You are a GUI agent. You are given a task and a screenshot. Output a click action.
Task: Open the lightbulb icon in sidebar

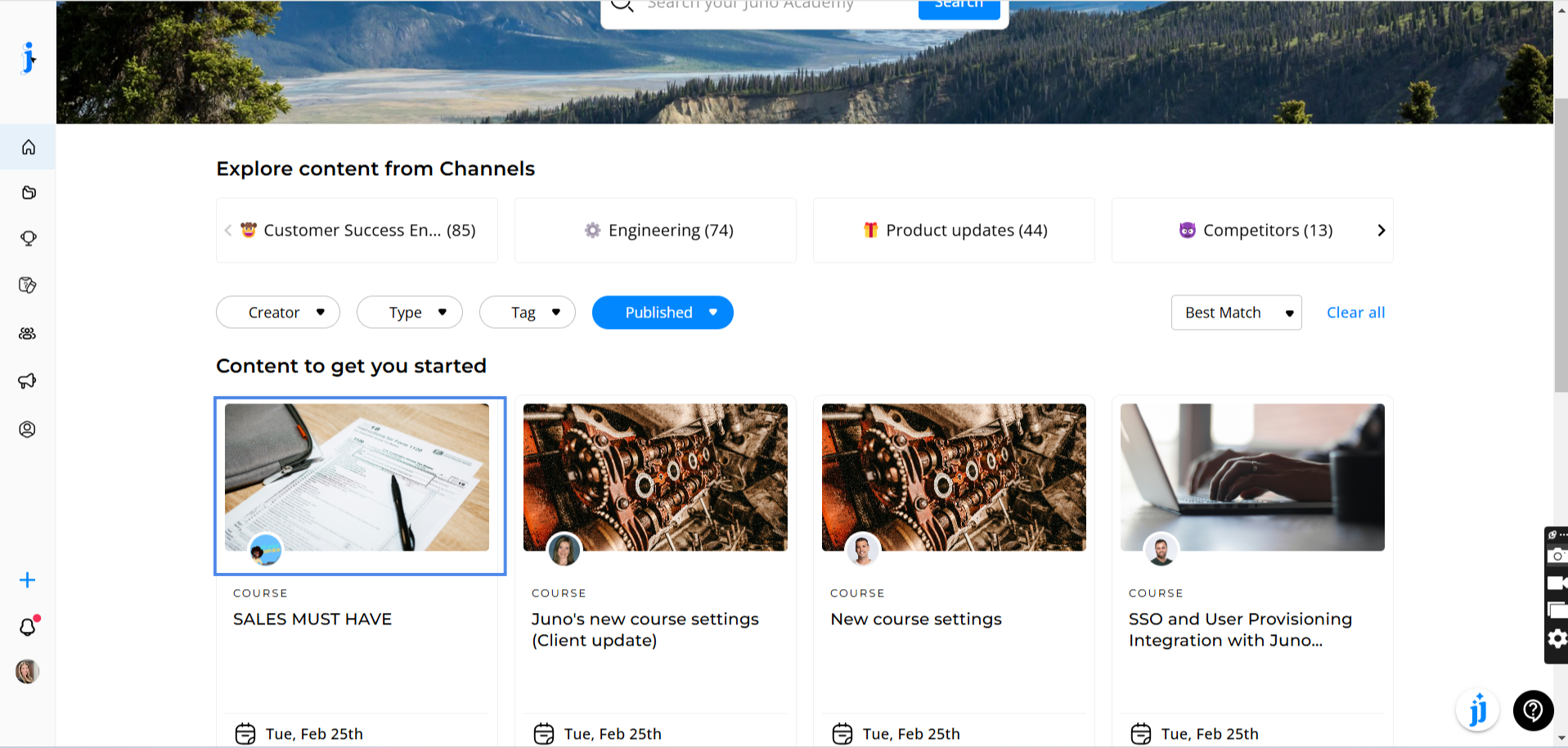click(x=28, y=238)
